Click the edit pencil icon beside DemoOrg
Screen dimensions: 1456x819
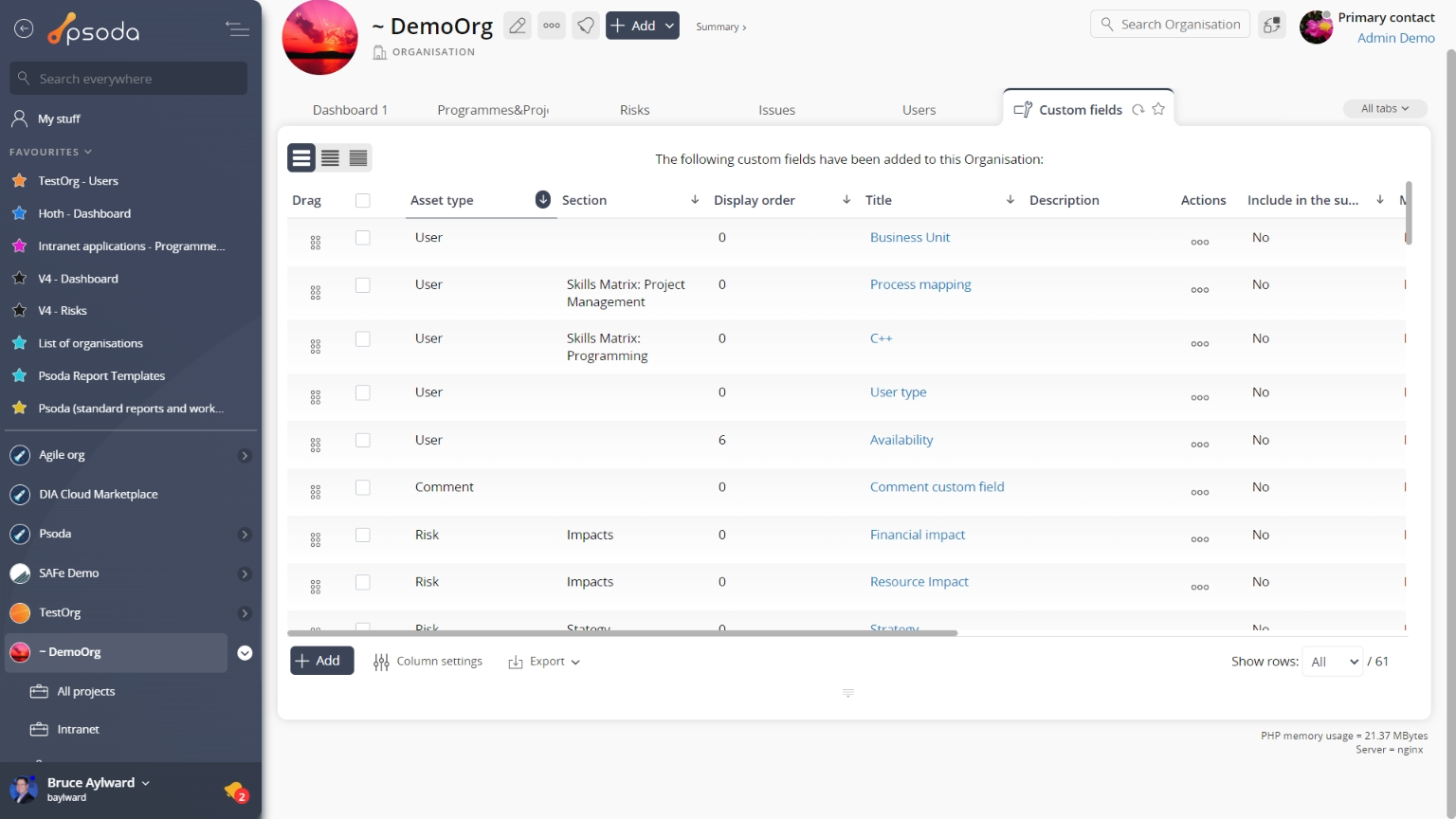tap(518, 26)
